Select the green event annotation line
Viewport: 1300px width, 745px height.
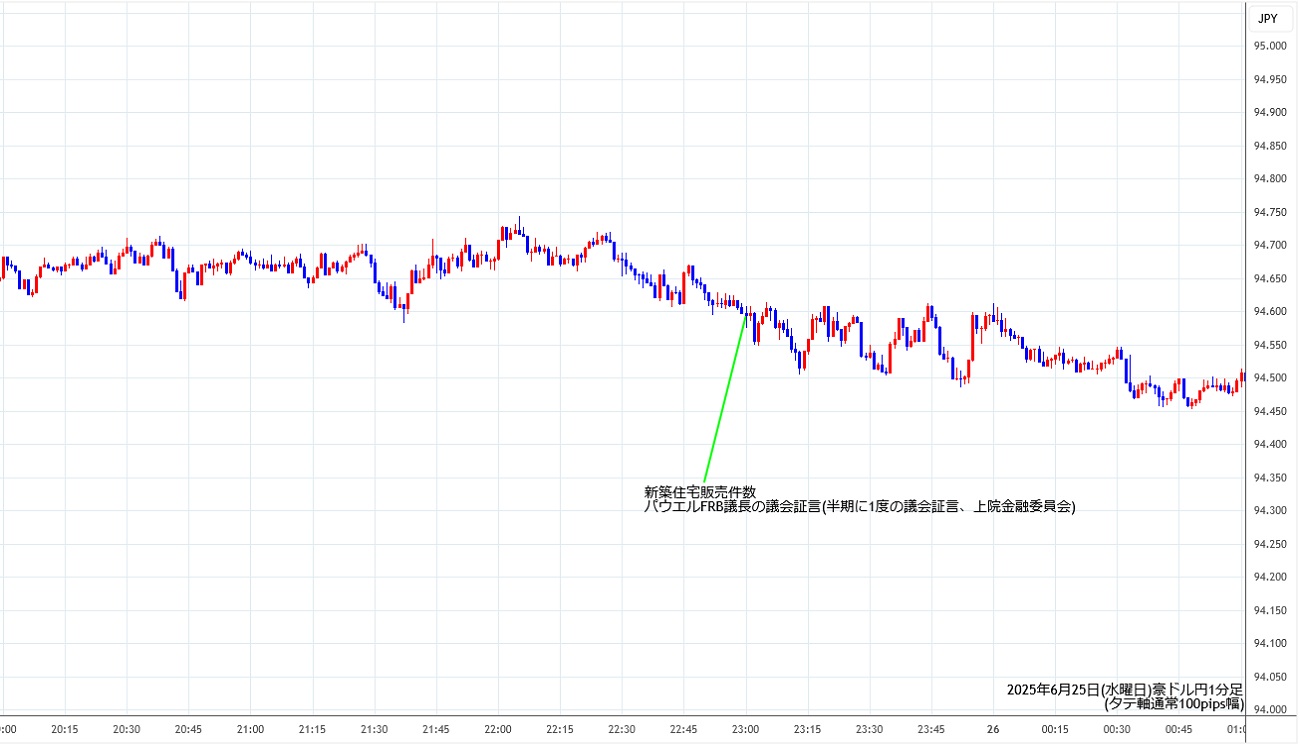click(725, 397)
